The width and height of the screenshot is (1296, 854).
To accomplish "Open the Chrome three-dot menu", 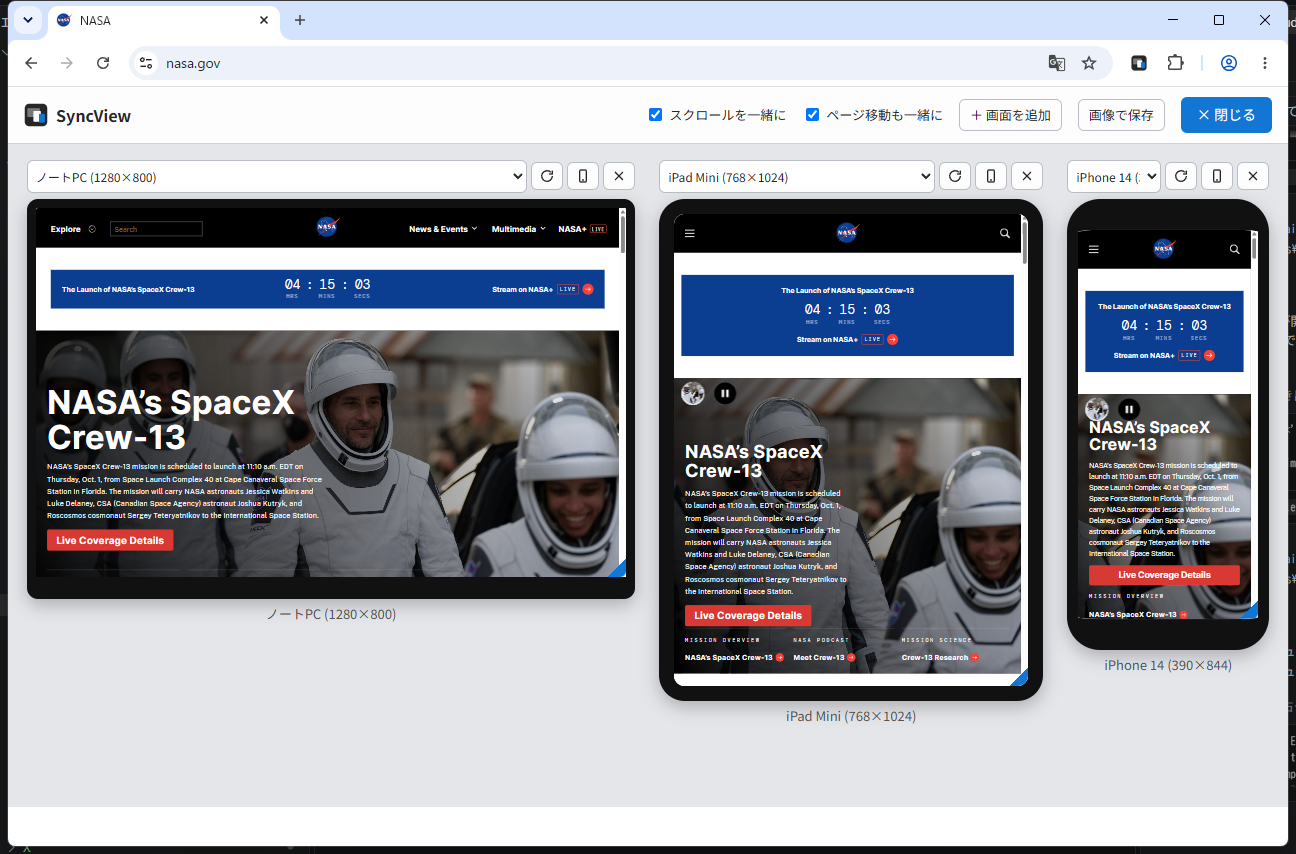I will 1265,63.
